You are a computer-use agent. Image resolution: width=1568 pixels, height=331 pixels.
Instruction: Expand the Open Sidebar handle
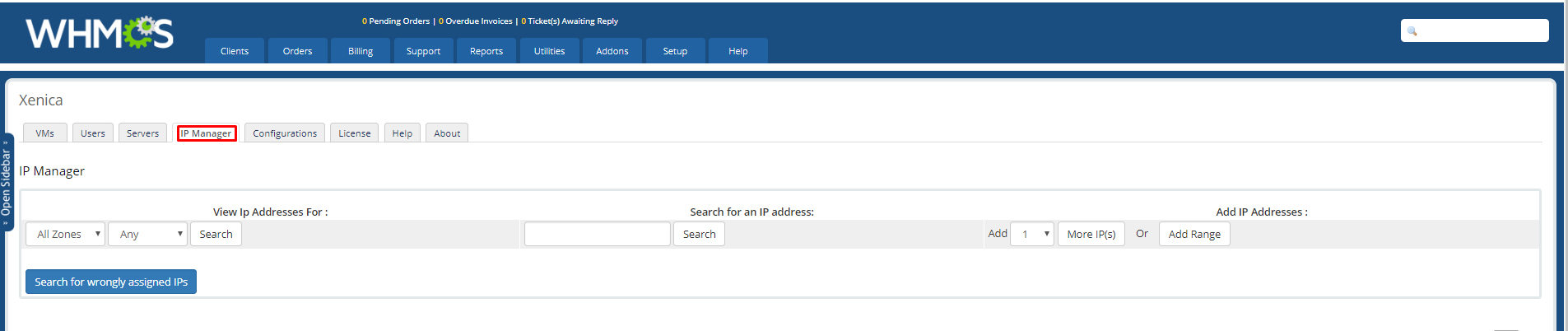coord(7,182)
